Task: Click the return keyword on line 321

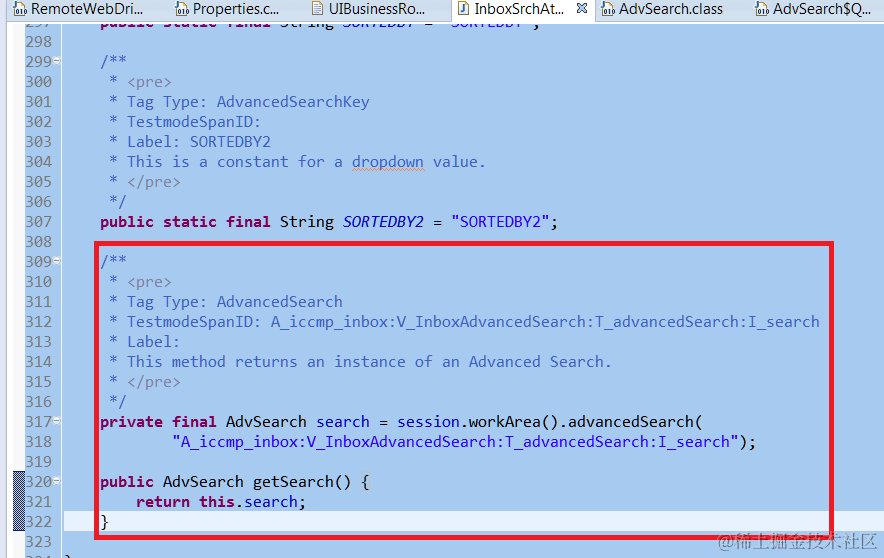Action: point(163,502)
